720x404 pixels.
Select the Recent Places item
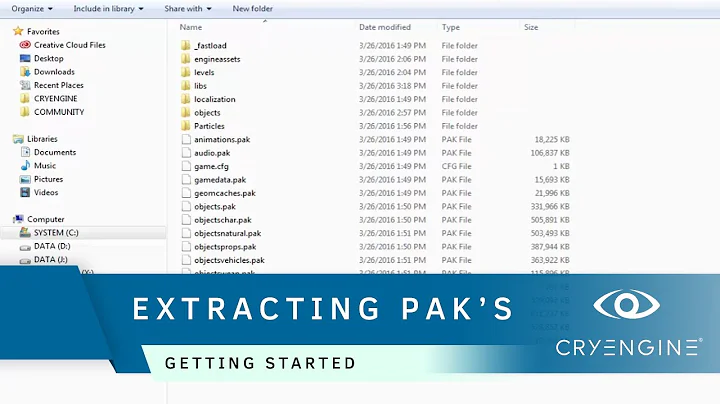tap(58, 85)
